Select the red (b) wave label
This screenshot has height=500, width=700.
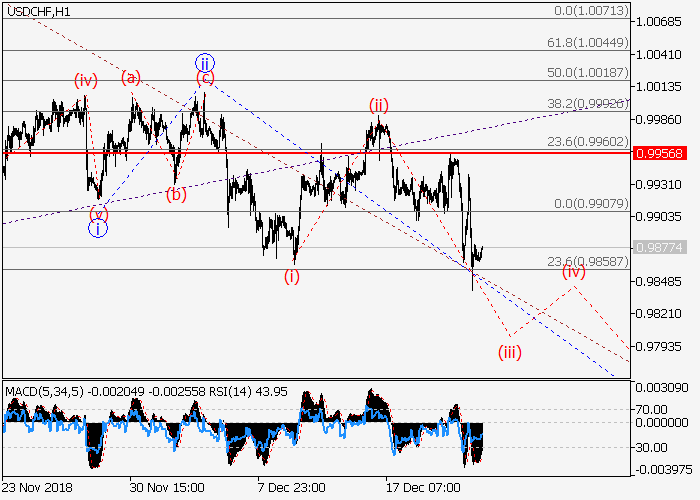pos(176,195)
